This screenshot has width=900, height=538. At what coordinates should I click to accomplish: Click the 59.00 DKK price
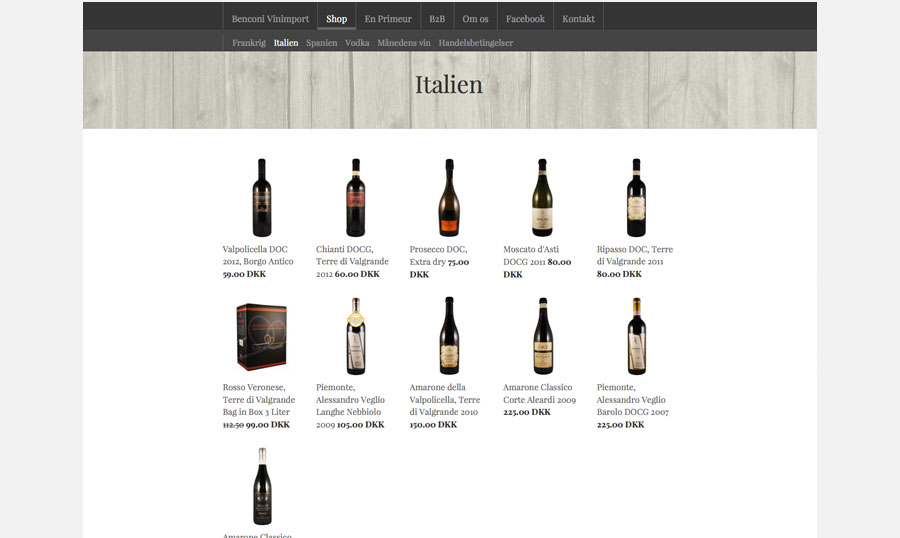click(244, 274)
